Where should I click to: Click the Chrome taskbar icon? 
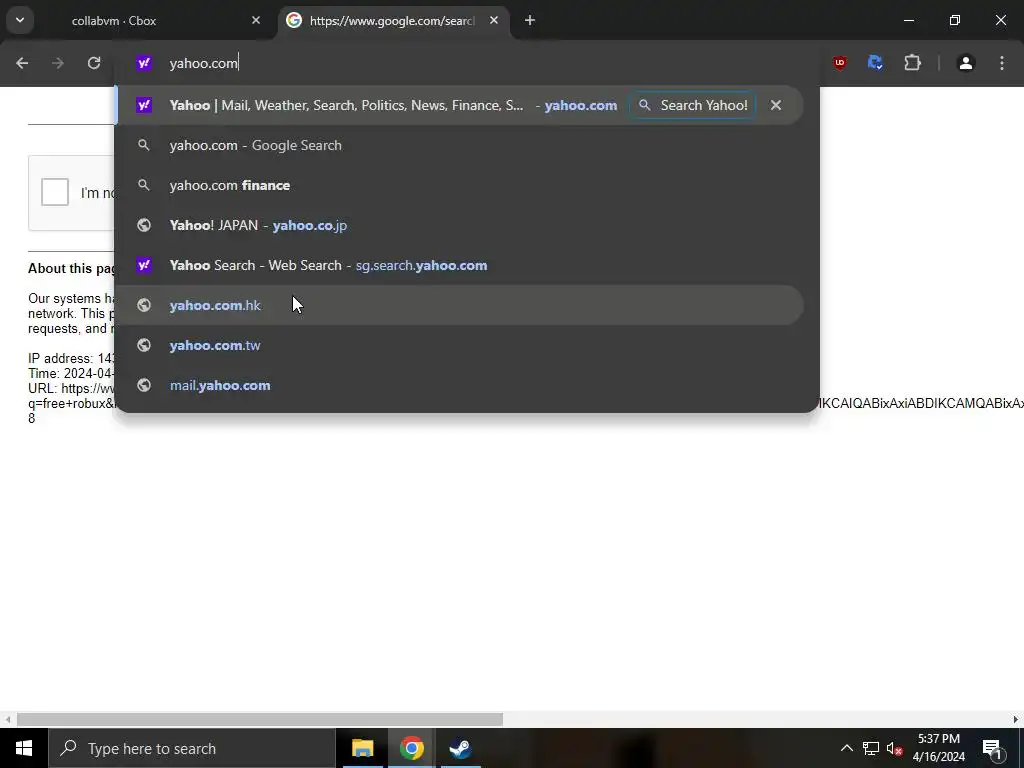click(411, 748)
